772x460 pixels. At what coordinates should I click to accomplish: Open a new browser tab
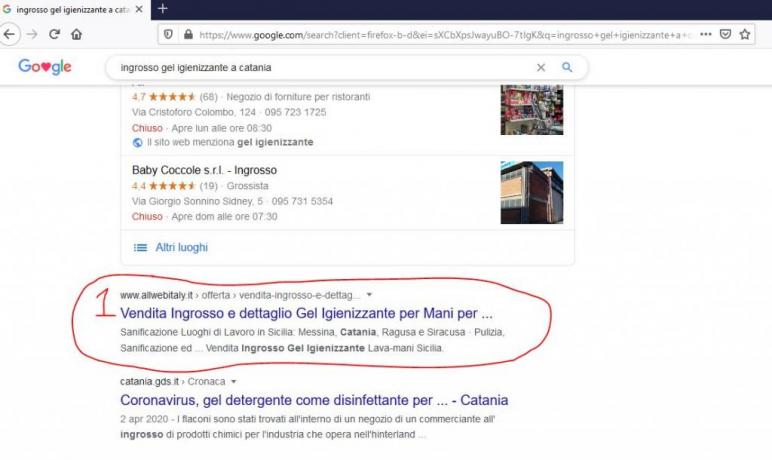pyautogui.click(x=162, y=9)
